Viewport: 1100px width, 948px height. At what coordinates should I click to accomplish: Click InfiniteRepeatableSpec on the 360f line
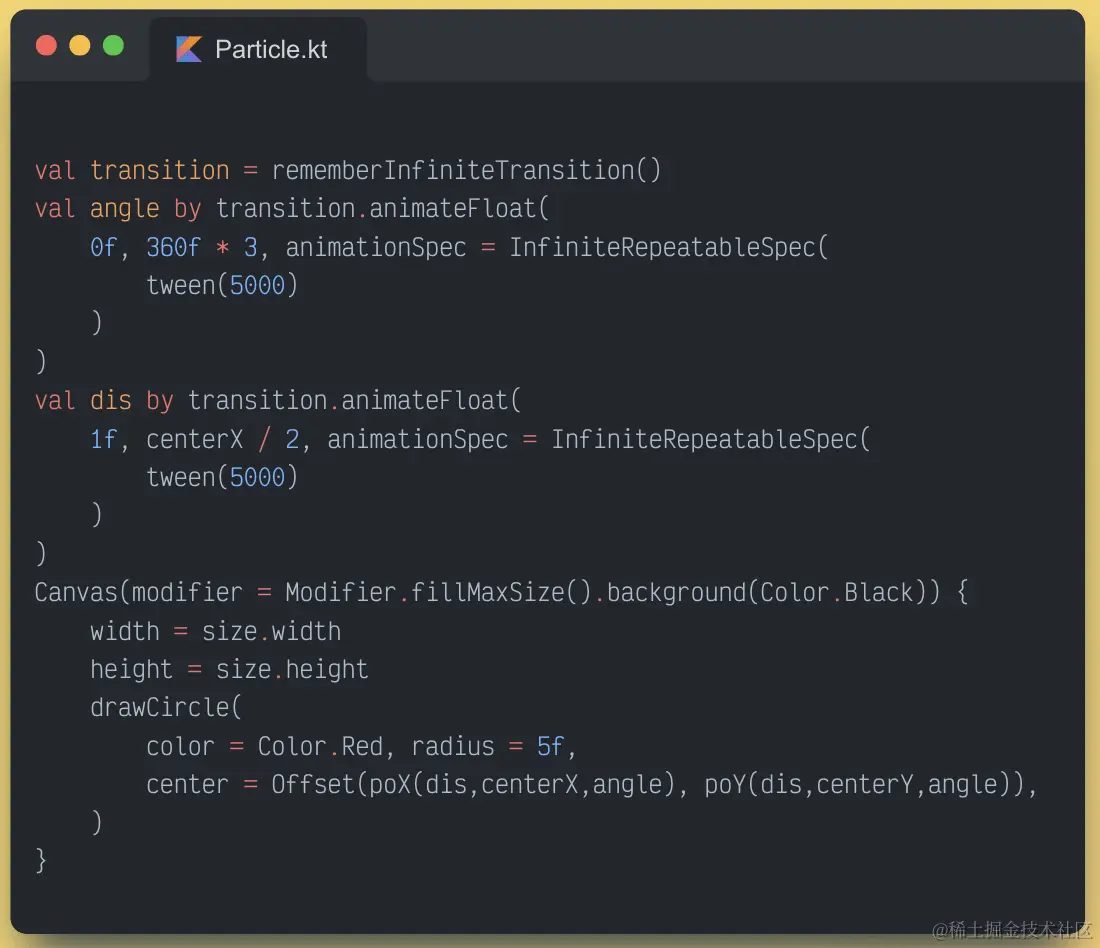662,247
